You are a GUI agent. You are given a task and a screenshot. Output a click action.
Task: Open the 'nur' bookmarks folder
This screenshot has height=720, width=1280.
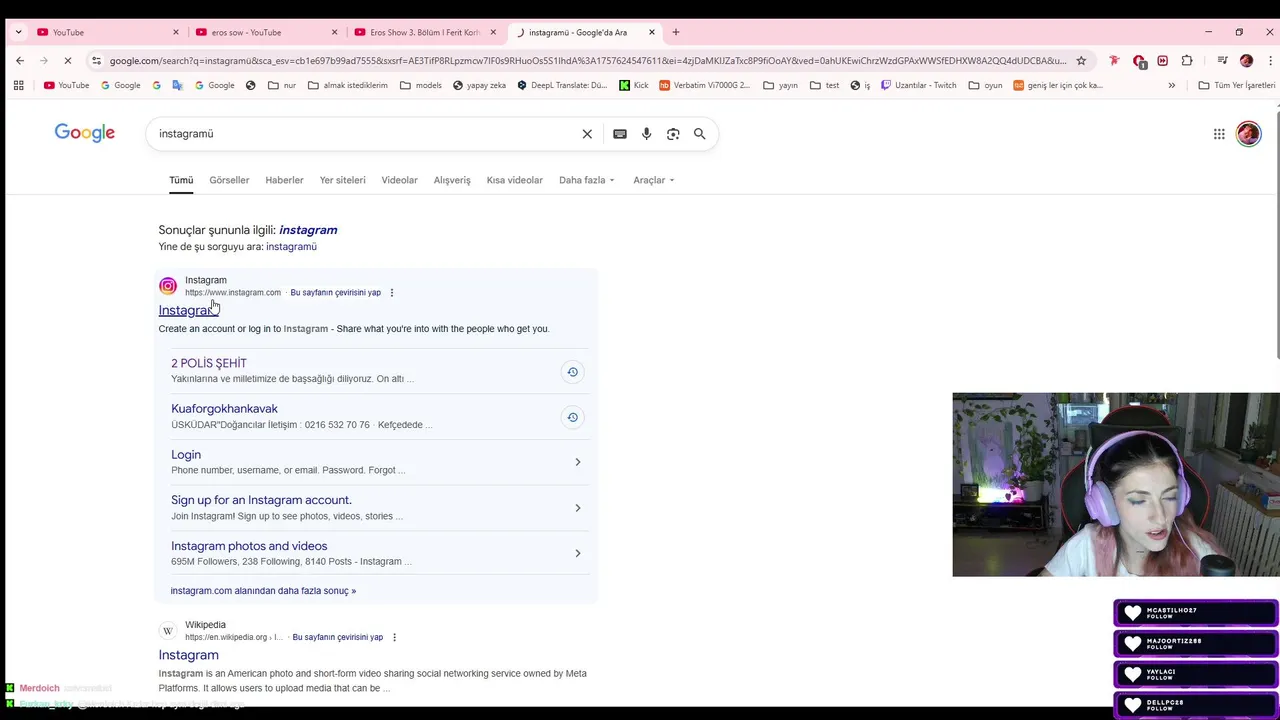click(x=282, y=85)
